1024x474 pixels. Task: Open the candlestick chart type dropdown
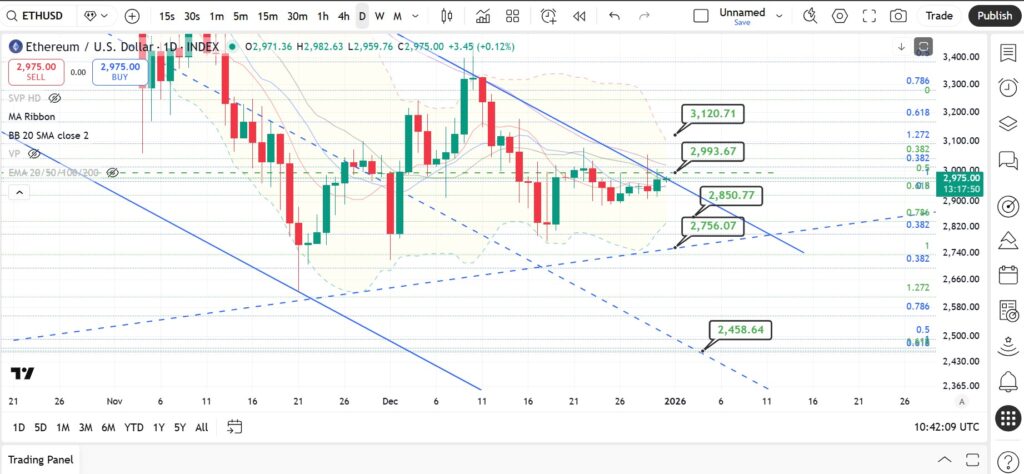447,16
